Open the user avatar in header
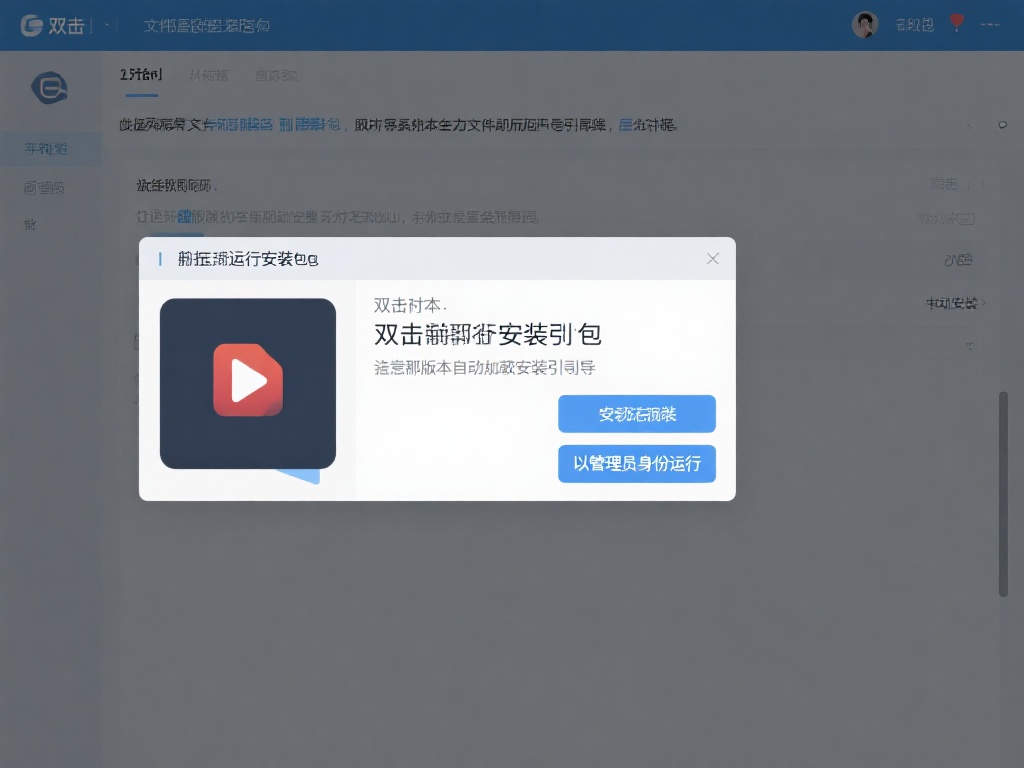This screenshot has height=768, width=1024. tap(864, 25)
